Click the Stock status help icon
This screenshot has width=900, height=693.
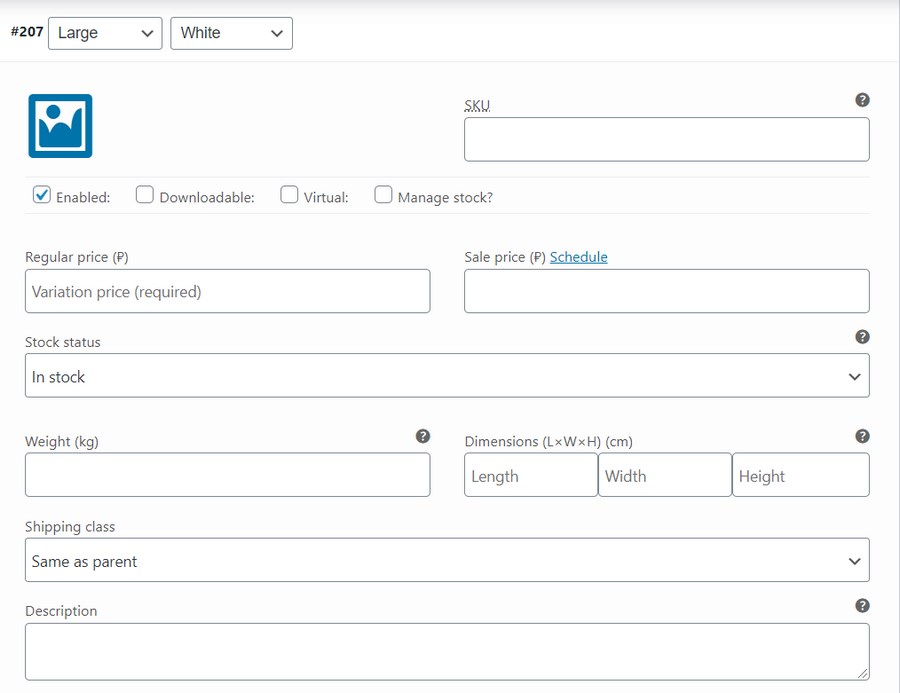[x=862, y=336]
